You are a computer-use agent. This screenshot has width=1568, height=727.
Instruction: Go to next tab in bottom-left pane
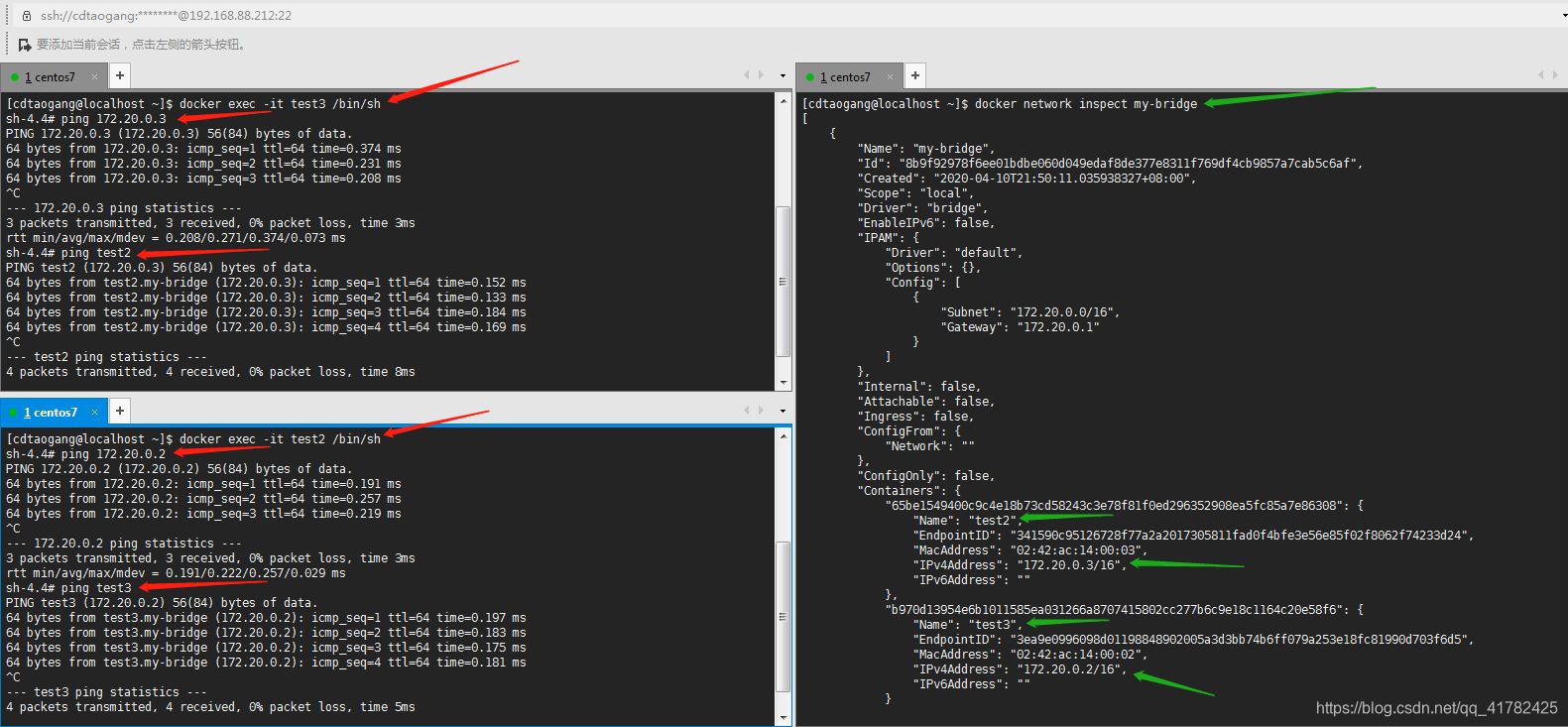(x=762, y=411)
